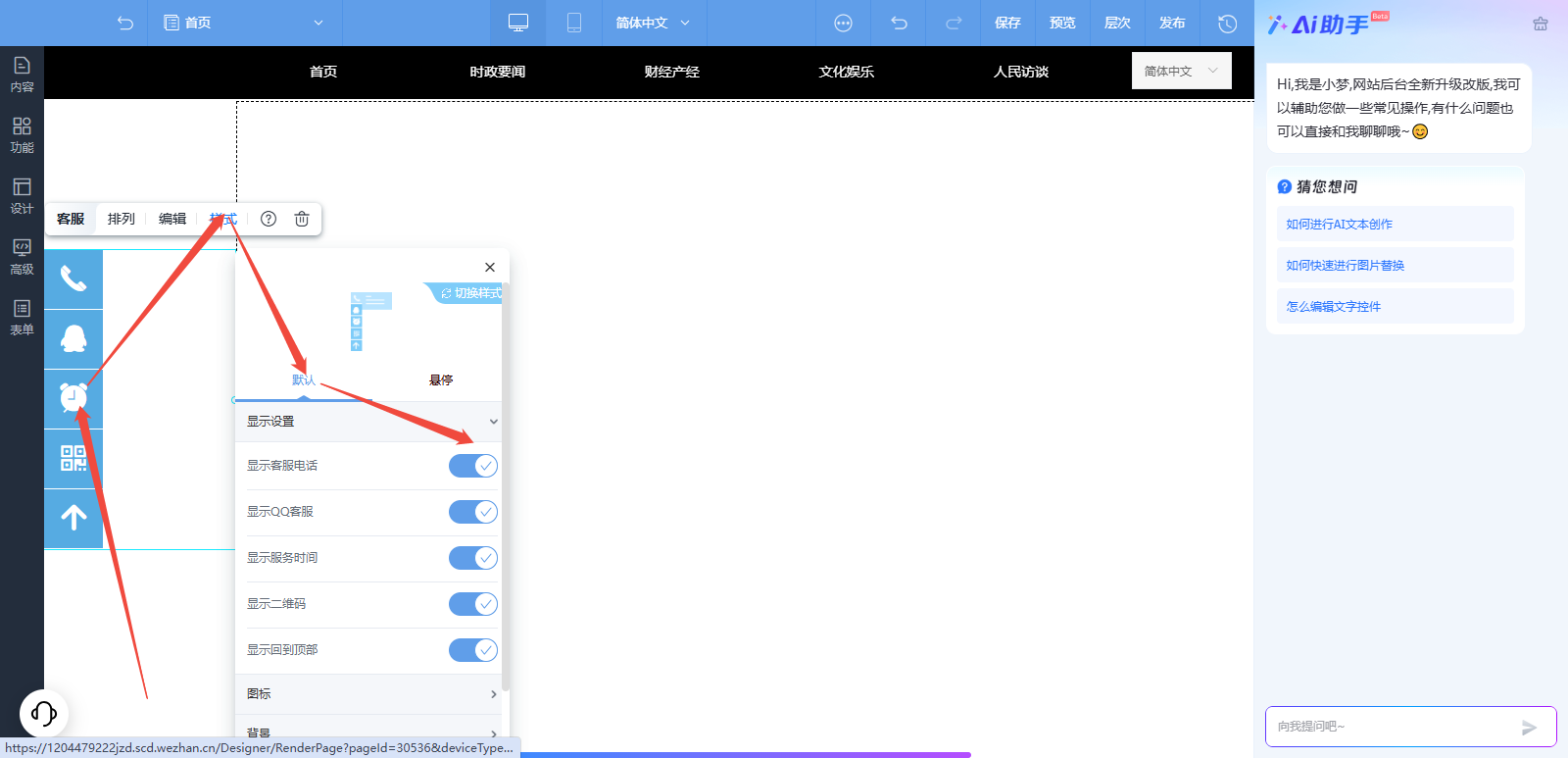Open the headset support floating button
This screenshot has height=758, width=1568.
click(x=44, y=713)
